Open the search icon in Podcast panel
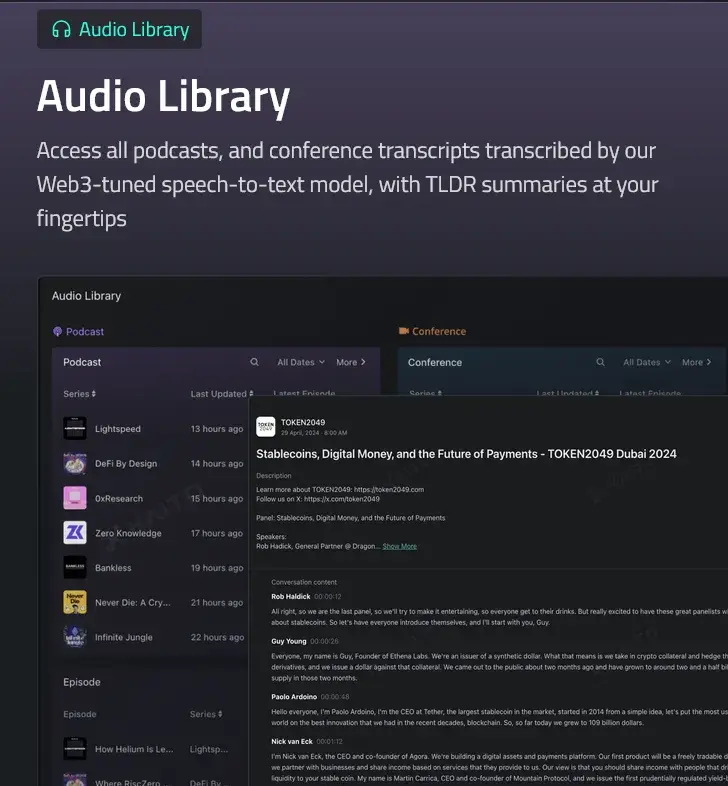Screen dimensions: 728x786 click(254, 362)
